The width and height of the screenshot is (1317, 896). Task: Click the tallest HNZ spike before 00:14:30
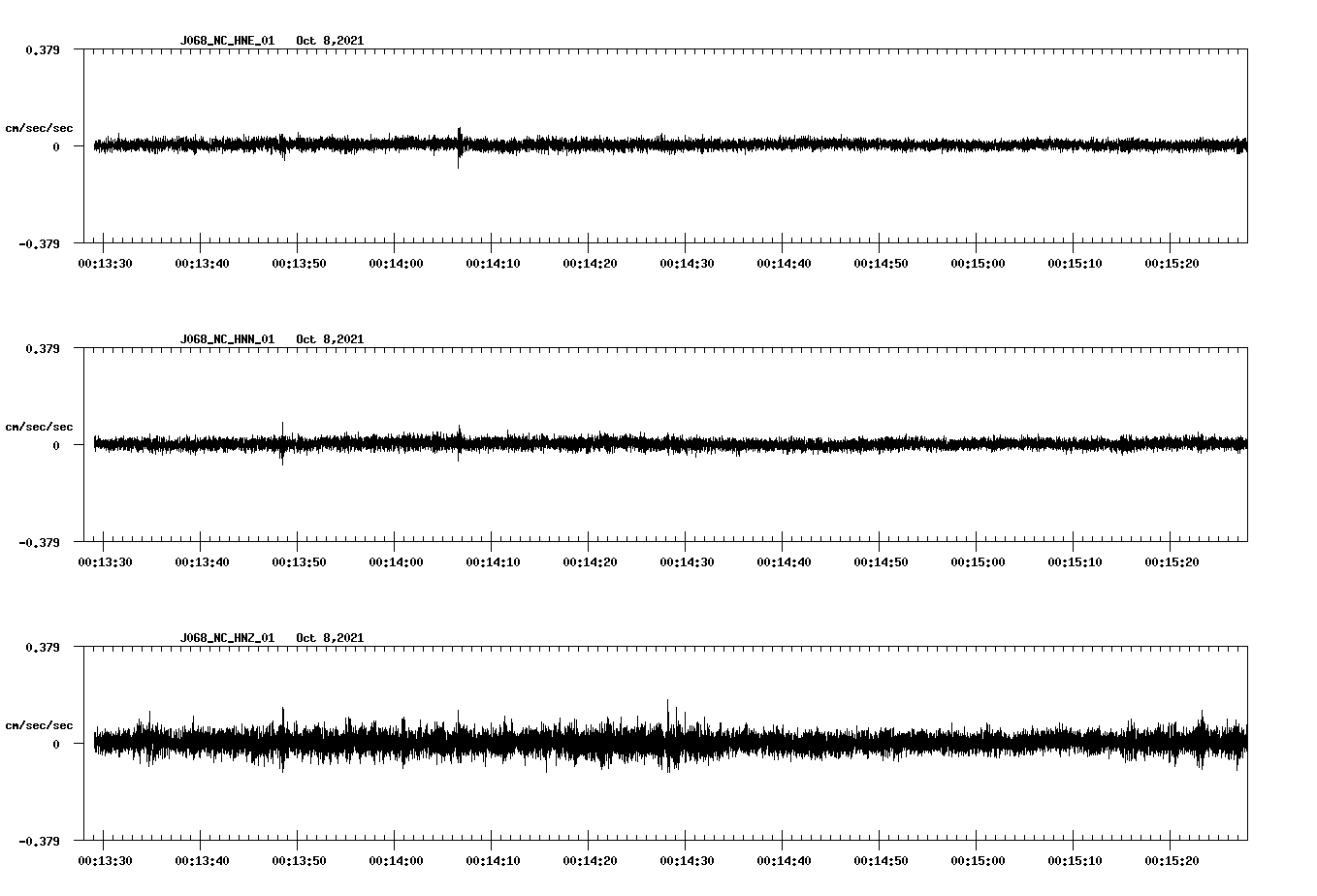click(x=667, y=735)
